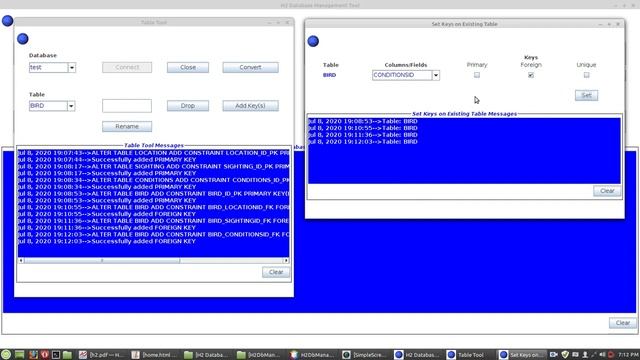Click the CONDITIONSID combo box value
Image resolution: width=640 pixels, height=360 pixels.
tap(402, 75)
